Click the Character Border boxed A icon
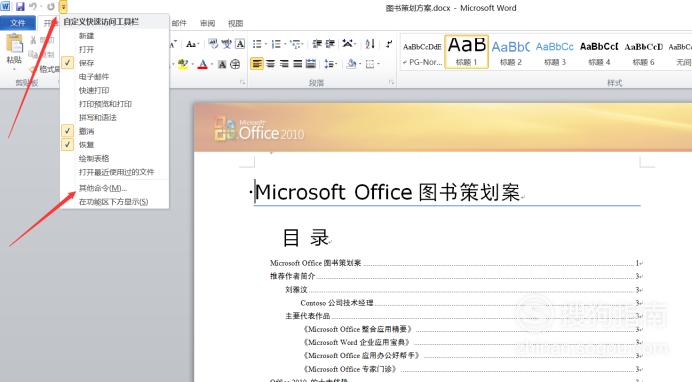 [240, 44]
